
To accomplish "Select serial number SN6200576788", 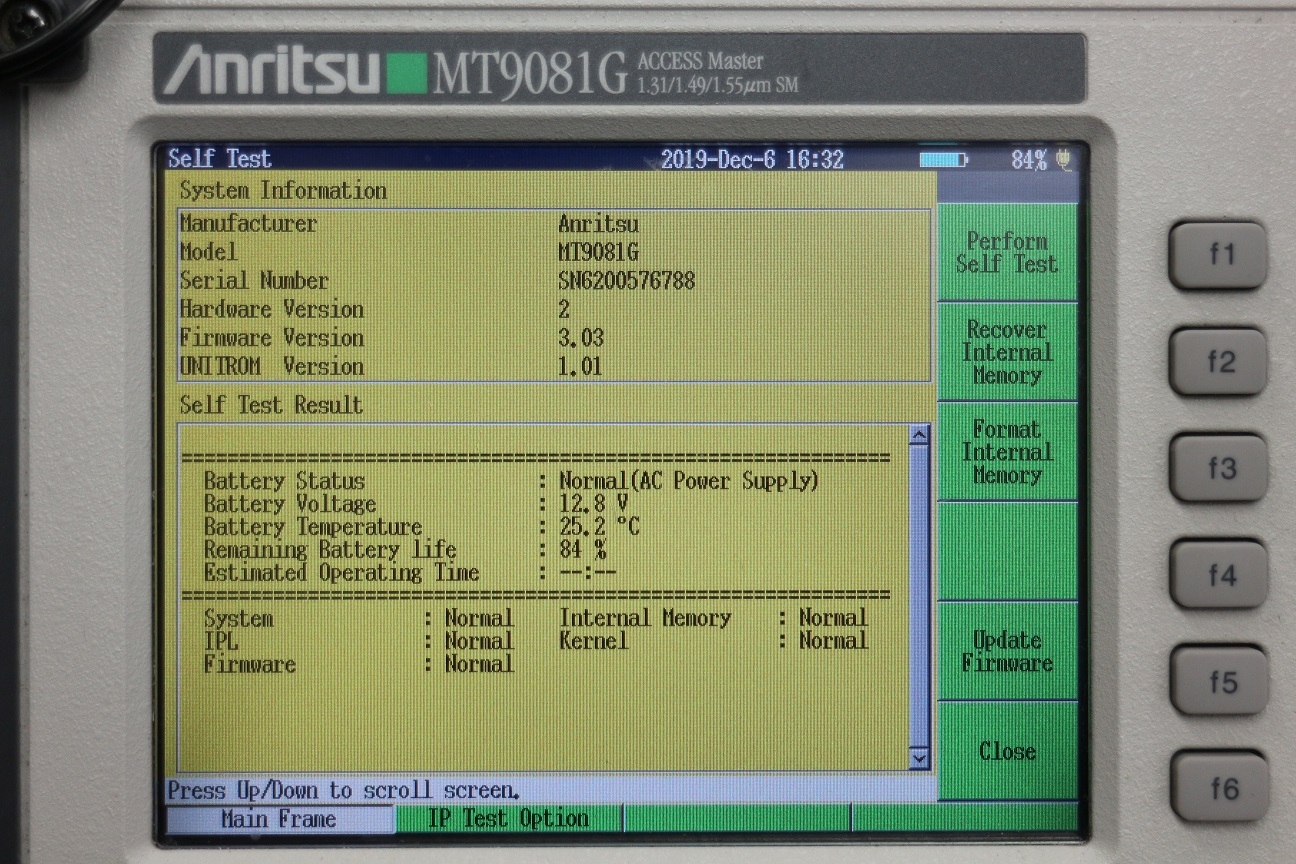I will (626, 281).
